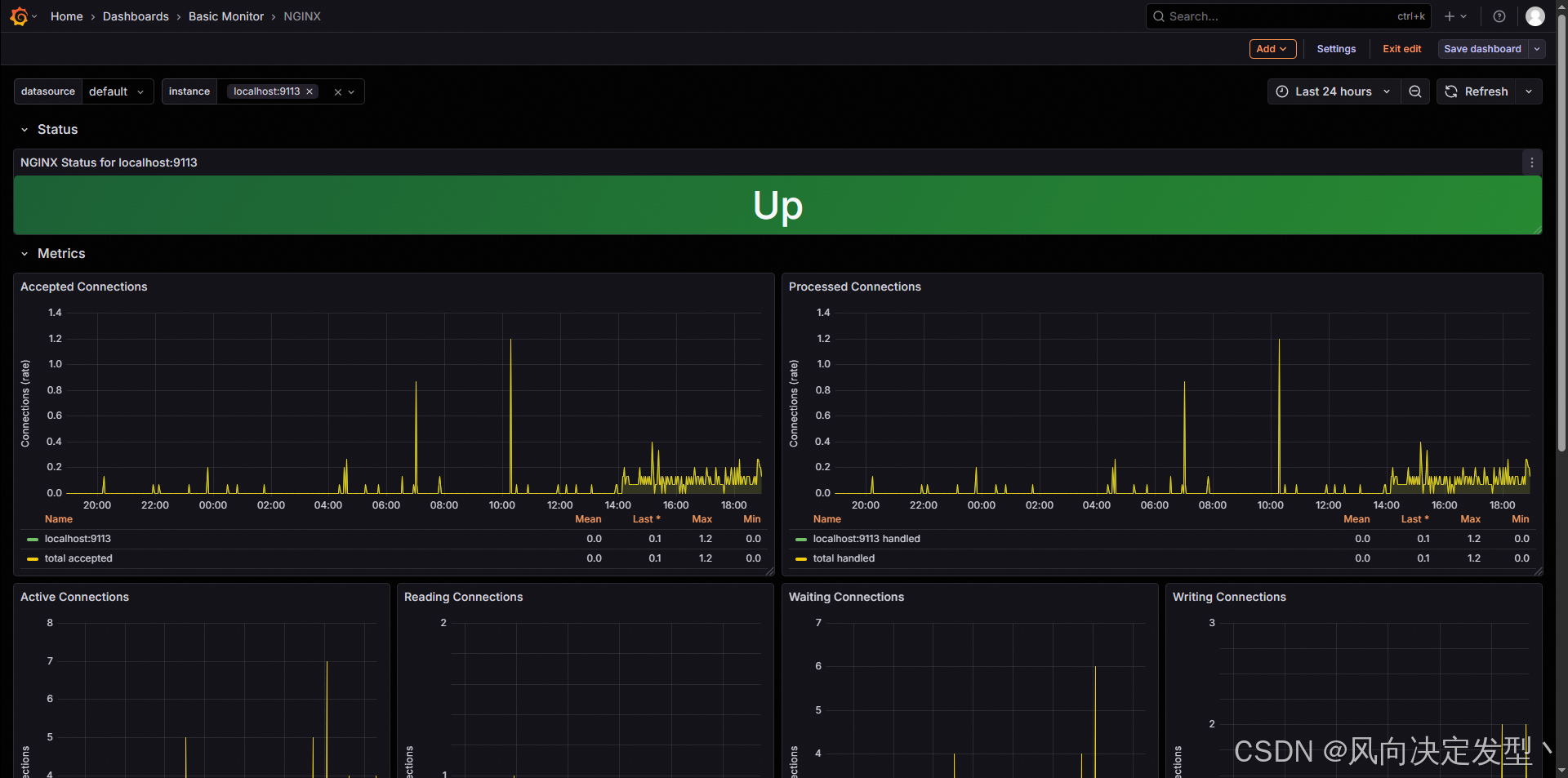Sort Accepted Connections legend by Last
The width and height of the screenshot is (1568, 778).
coord(646,519)
